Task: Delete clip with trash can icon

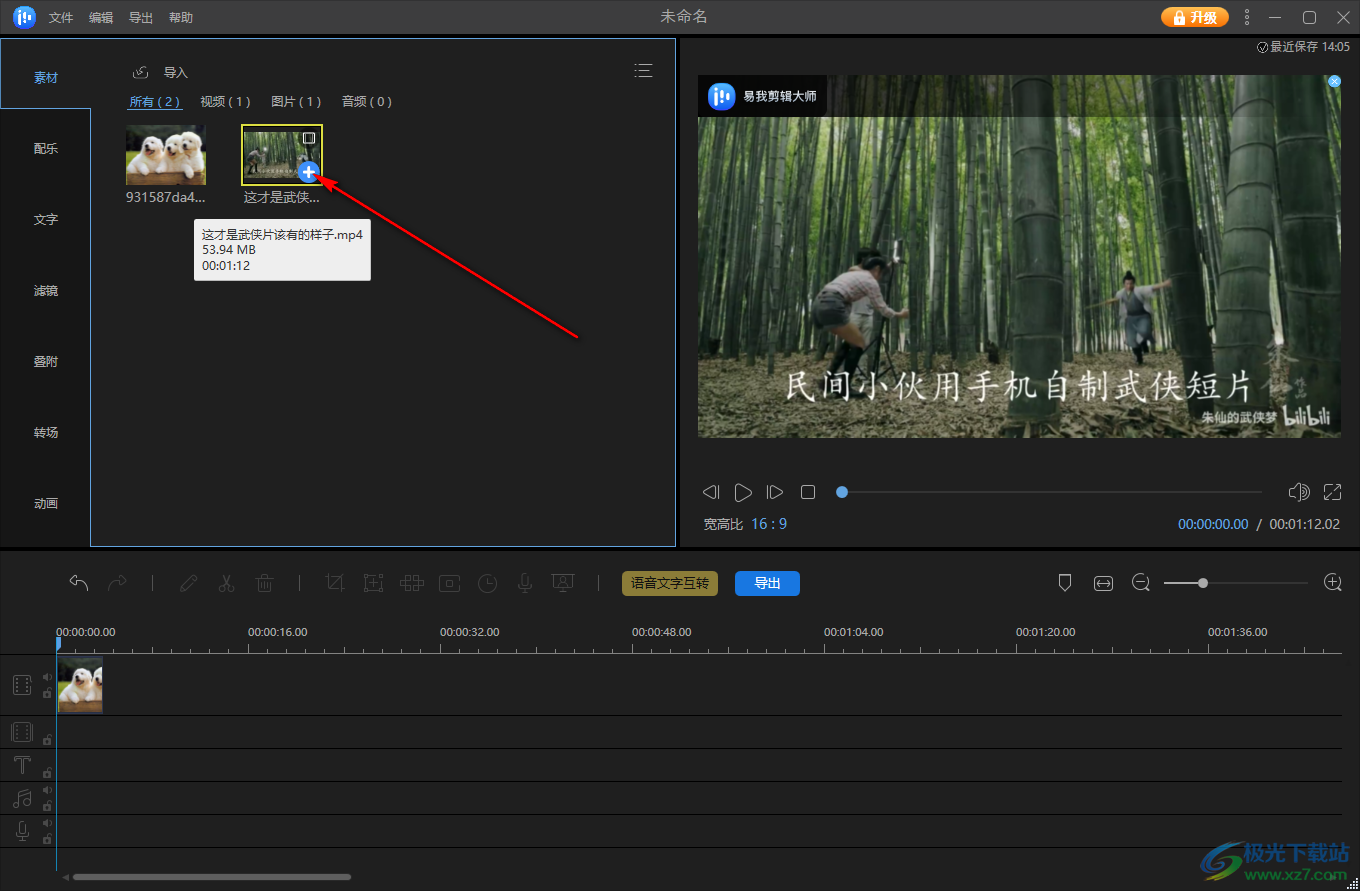Action: (x=264, y=583)
